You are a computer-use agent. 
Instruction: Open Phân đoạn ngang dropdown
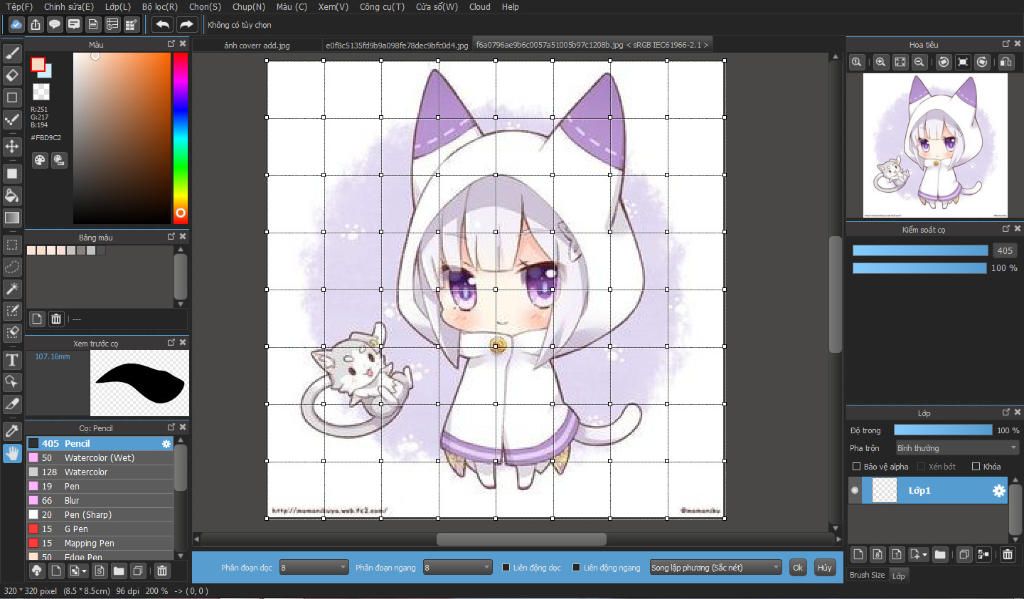pos(457,568)
